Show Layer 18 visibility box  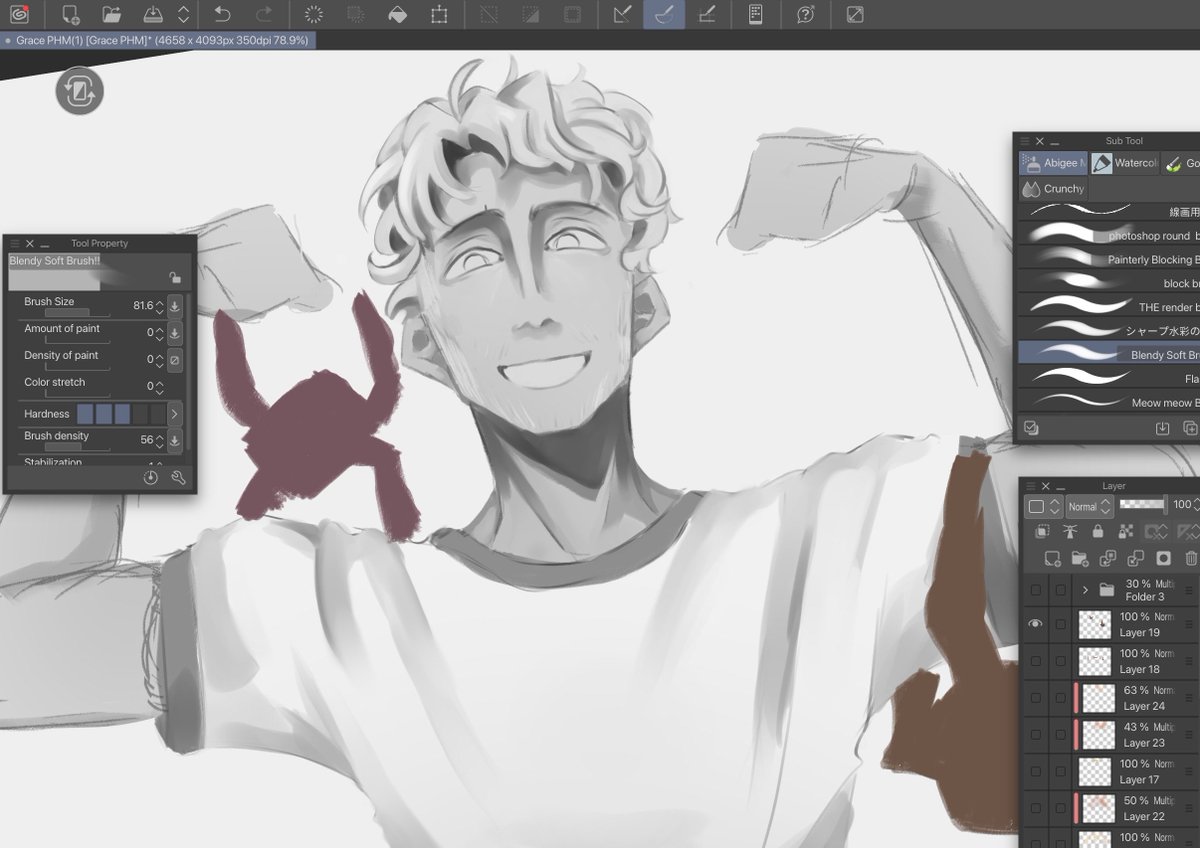click(x=1035, y=661)
